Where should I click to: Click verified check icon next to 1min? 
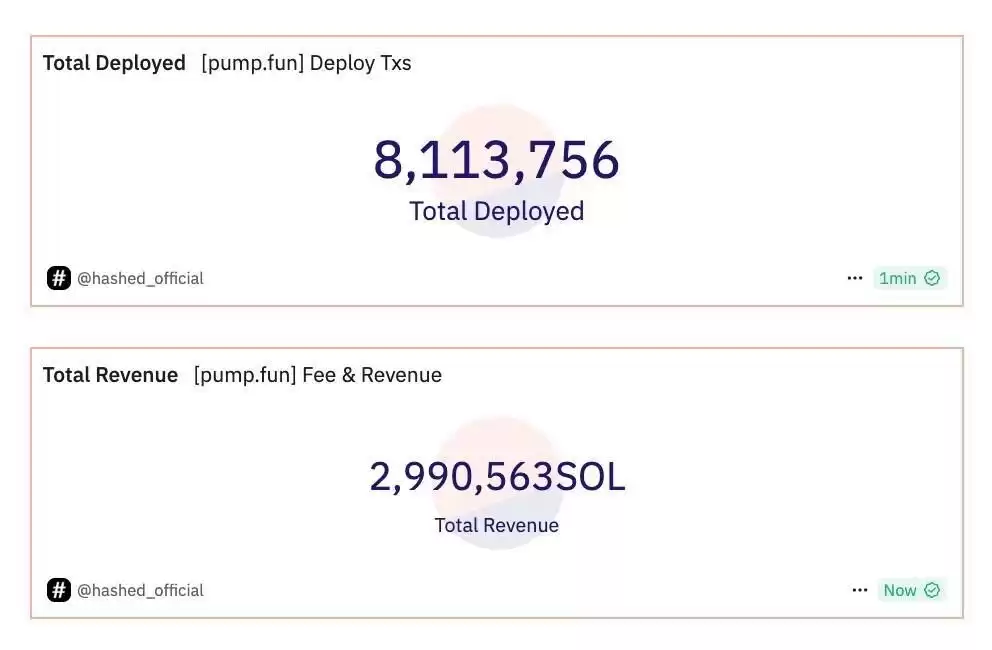[932, 278]
